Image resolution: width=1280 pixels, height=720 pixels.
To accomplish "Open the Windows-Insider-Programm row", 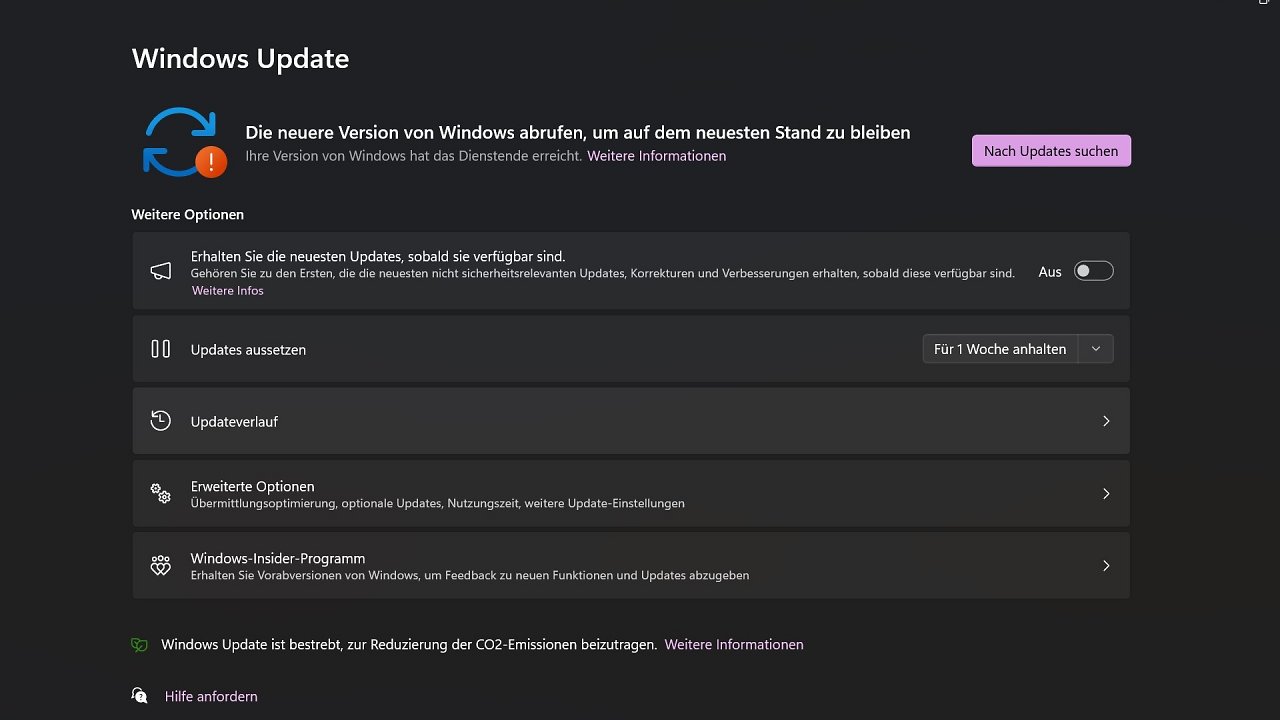I will [631, 565].
